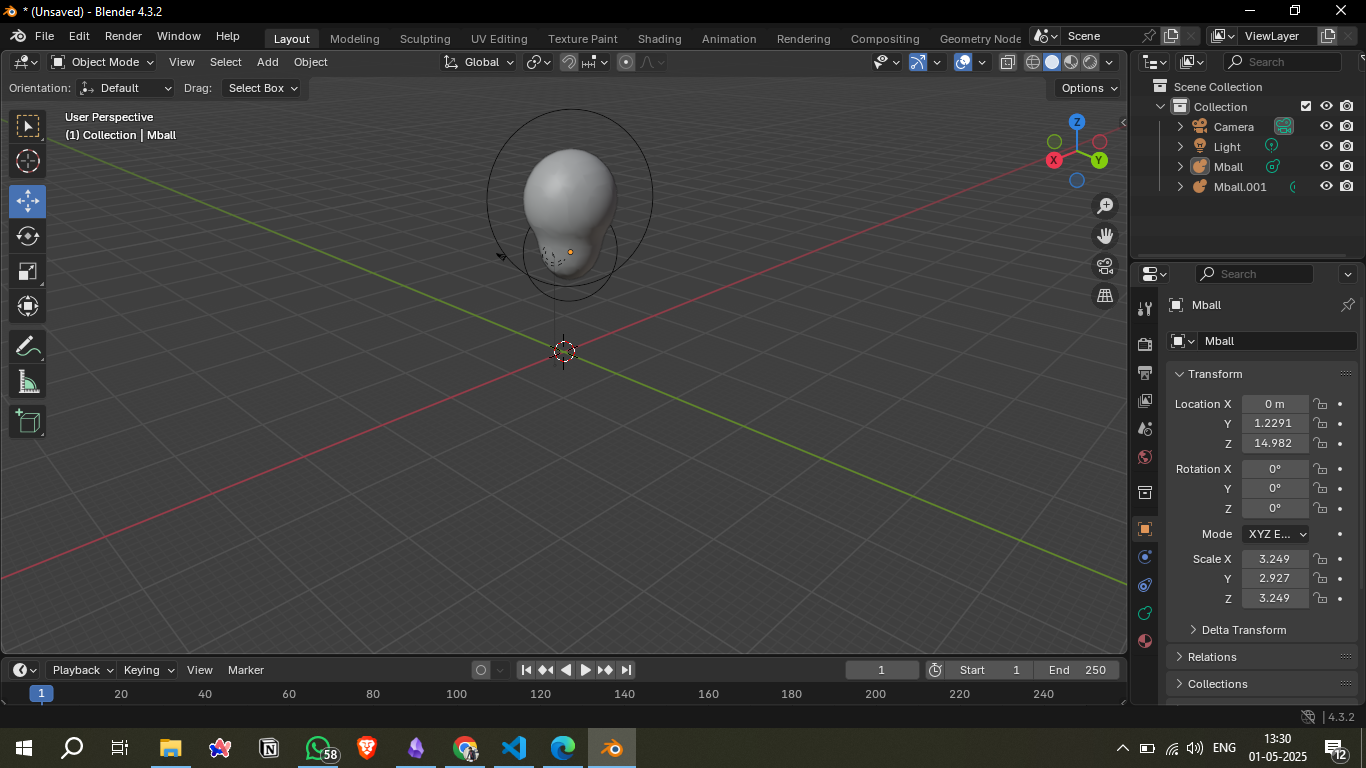Open the Keying popover in the timeline
Viewport: 1366px width, 768px height.
click(148, 670)
